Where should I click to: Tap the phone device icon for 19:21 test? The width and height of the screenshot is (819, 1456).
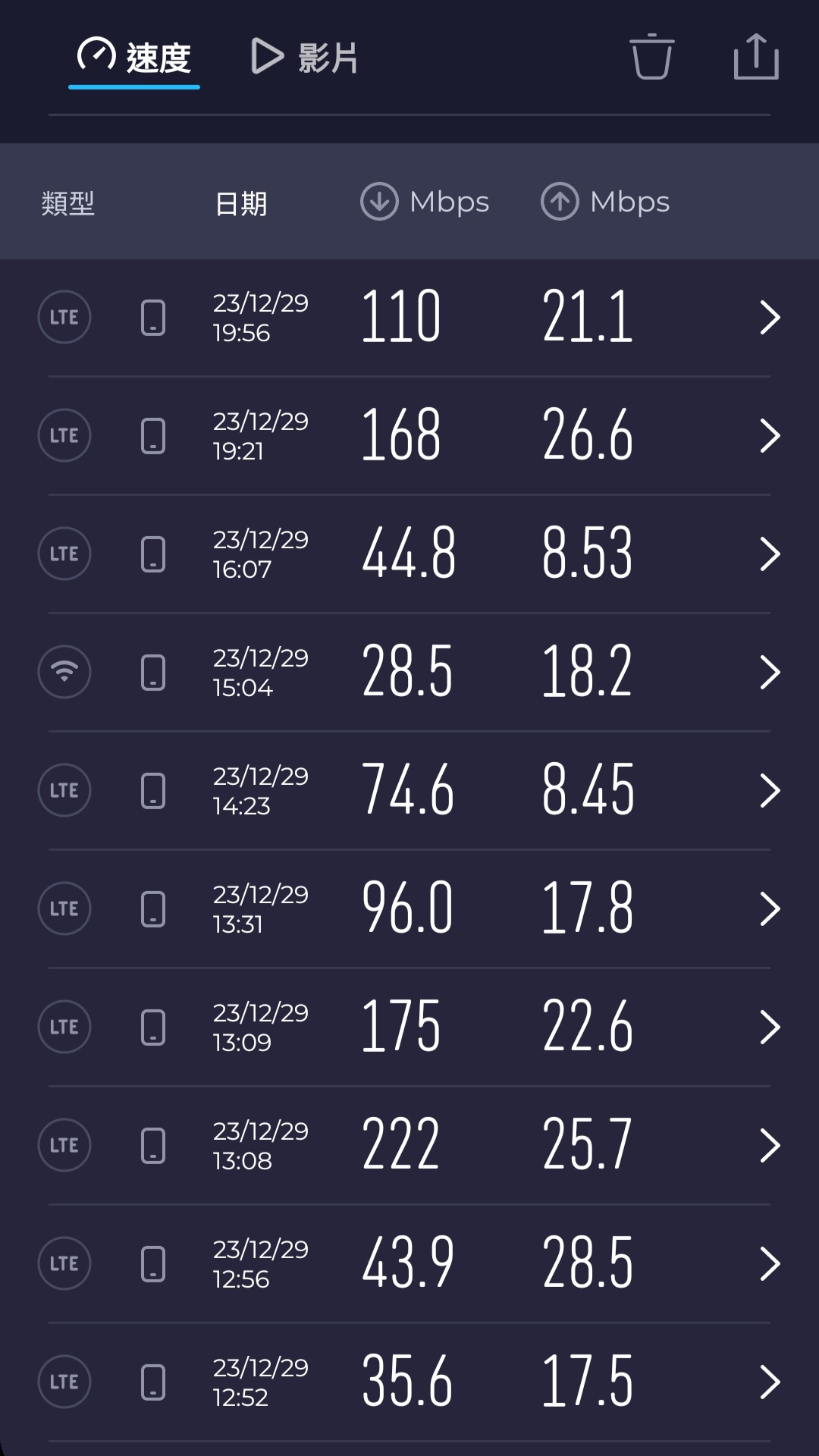pos(153,436)
